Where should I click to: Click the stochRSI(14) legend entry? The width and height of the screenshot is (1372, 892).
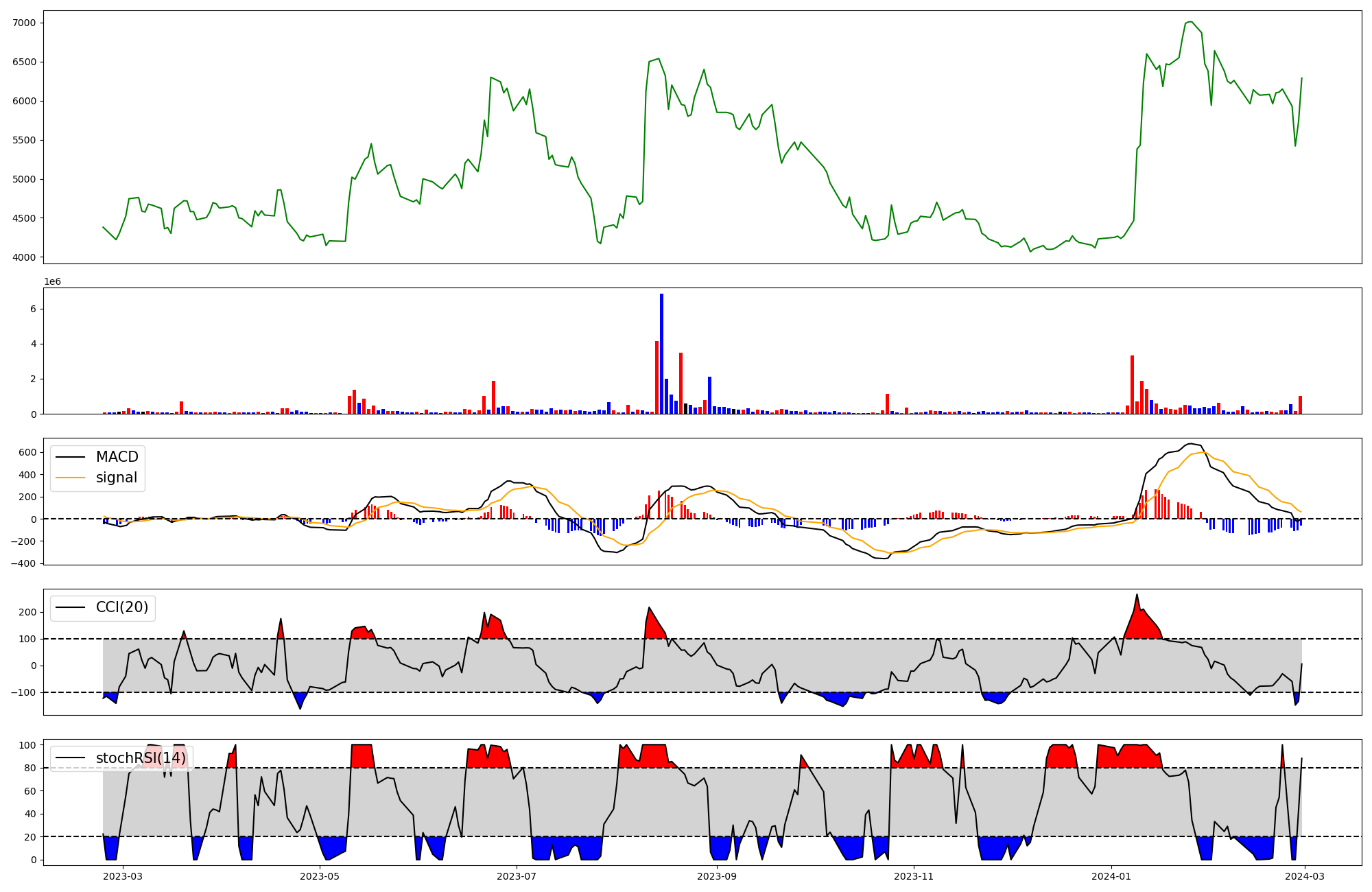[140, 758]
